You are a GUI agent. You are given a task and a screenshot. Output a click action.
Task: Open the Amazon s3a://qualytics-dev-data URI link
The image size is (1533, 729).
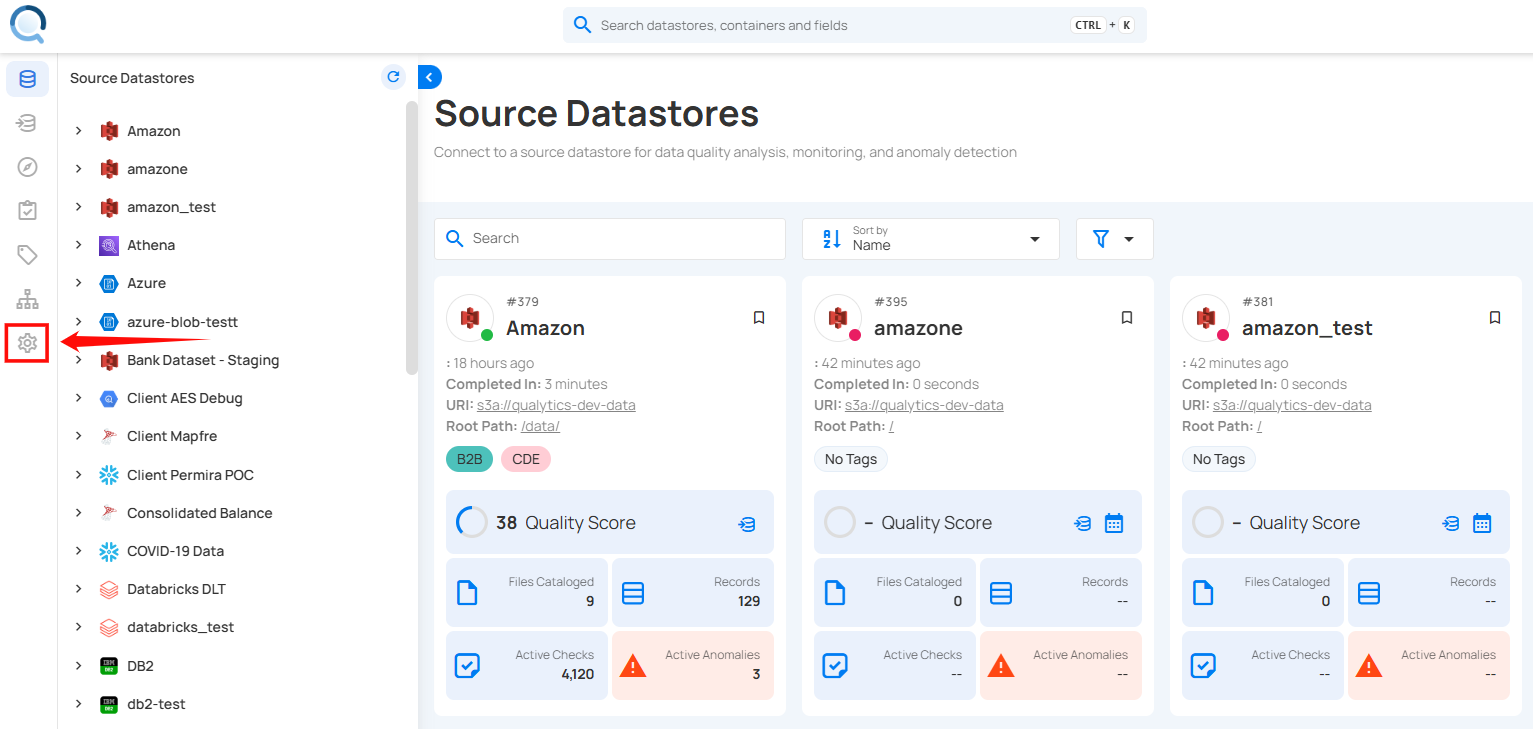(556, 405)
